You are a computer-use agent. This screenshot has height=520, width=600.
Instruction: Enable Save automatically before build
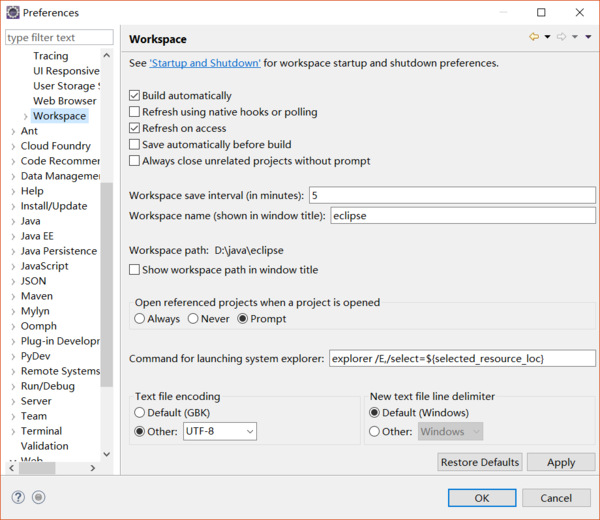point(134,144)
